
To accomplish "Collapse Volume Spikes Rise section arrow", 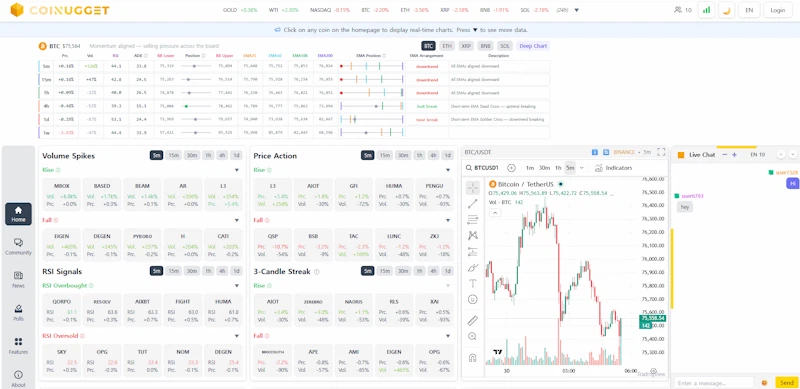I will pos(237,170).
